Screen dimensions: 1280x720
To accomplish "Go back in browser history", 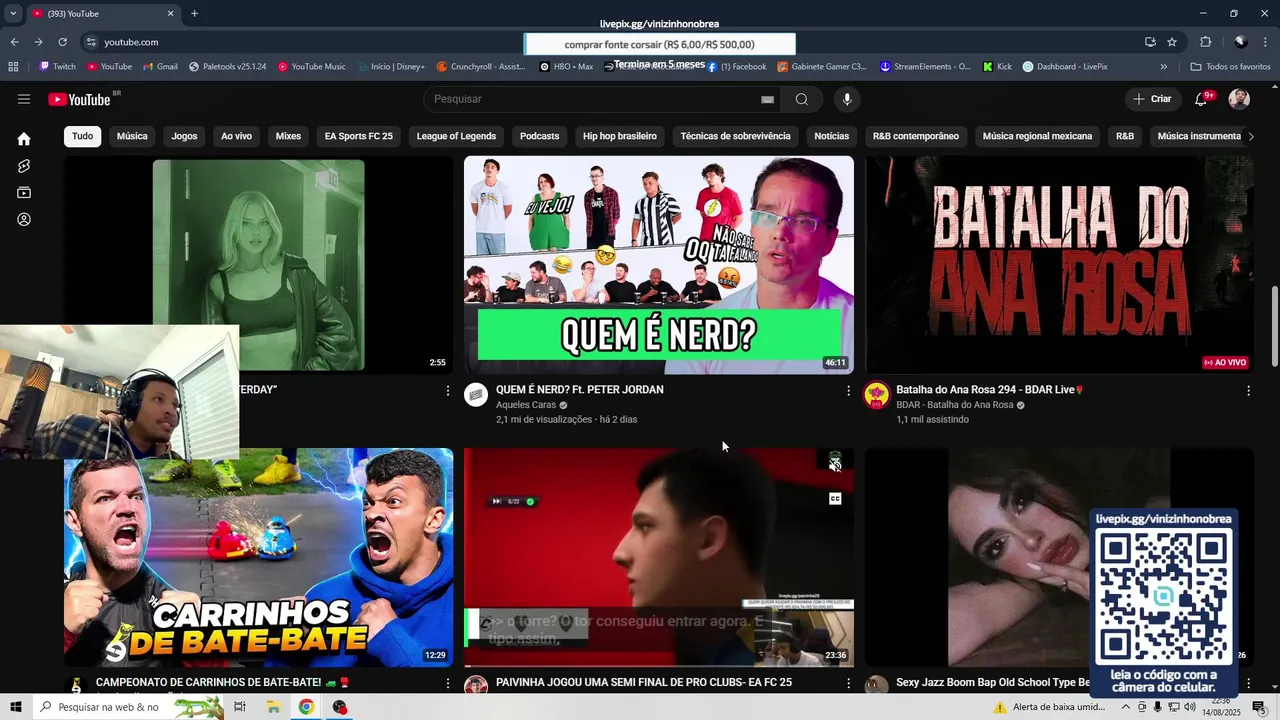I will coord(14,42).
